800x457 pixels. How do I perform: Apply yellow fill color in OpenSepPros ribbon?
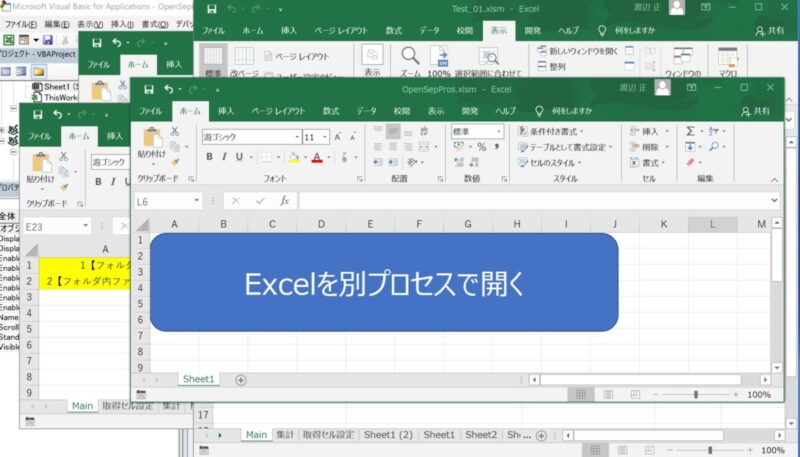coord(294,158)
